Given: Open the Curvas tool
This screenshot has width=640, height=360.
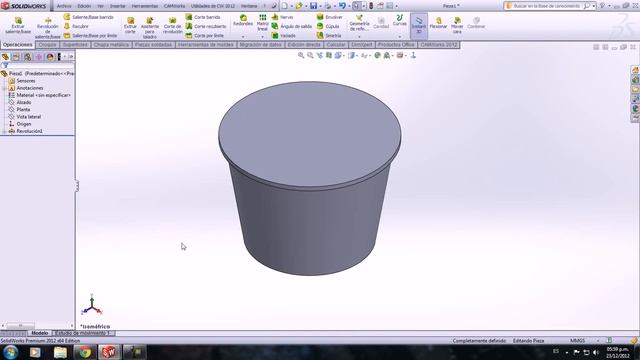Looking at the screenshot, I should (x=399, y=20).
